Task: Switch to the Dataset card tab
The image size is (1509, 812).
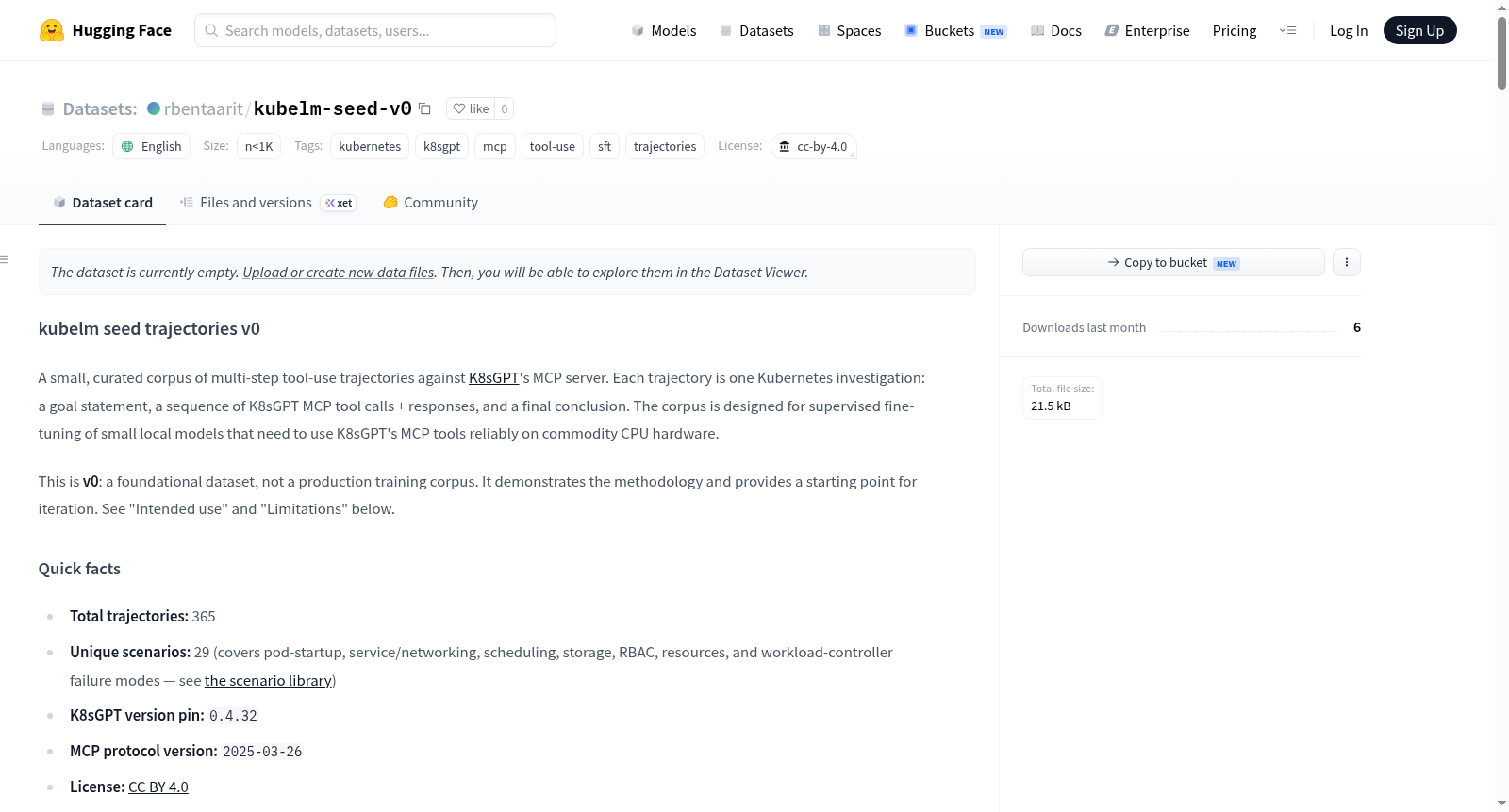Action: [102, 203]
